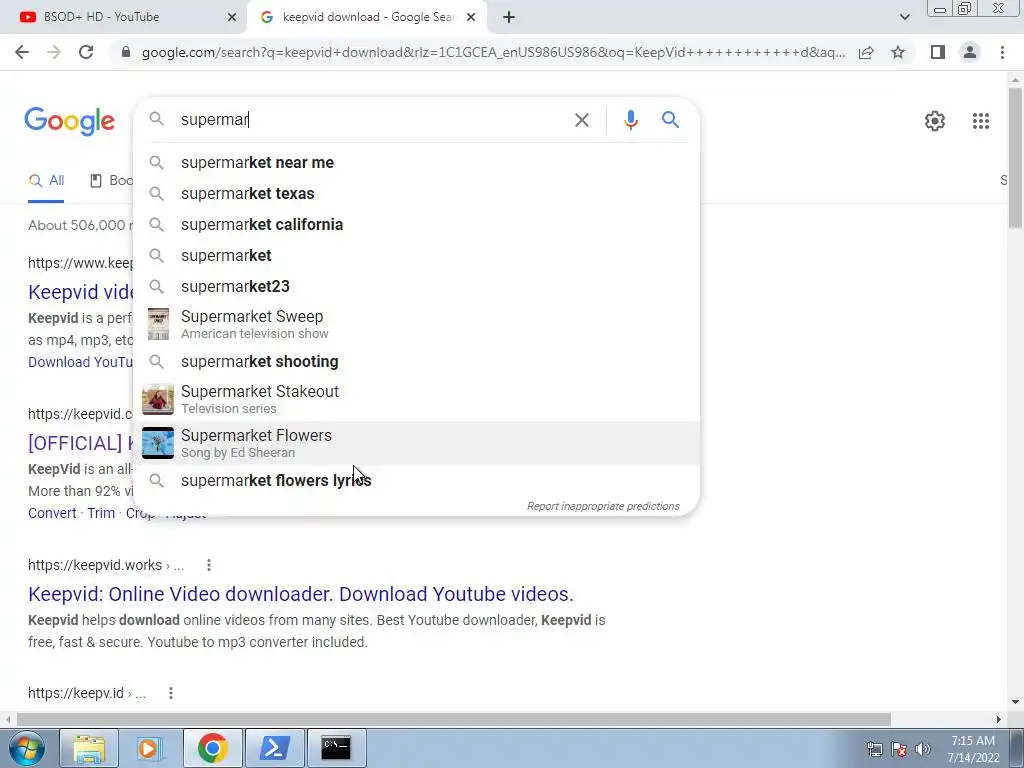Open the Chrome three-dot menu
The height and width of the screenshot is (768, 1024).
click(x=1002, y=52)
